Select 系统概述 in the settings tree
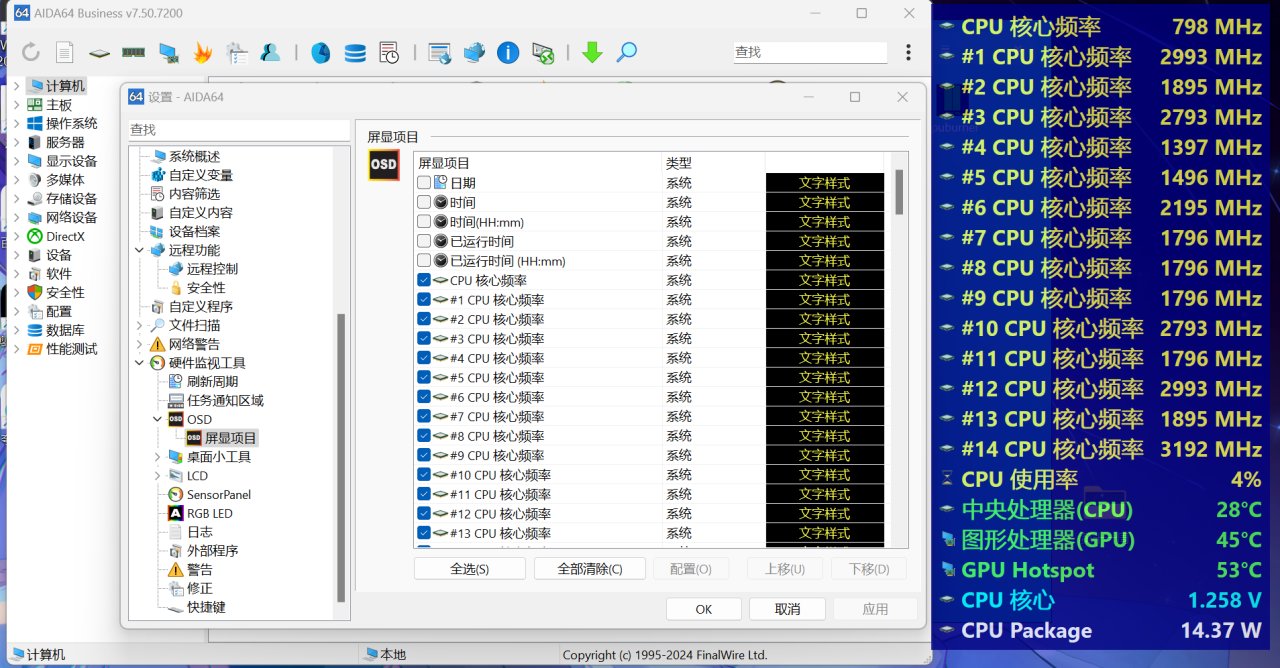The image size is (1280, 668). click(x=194, y=156)
